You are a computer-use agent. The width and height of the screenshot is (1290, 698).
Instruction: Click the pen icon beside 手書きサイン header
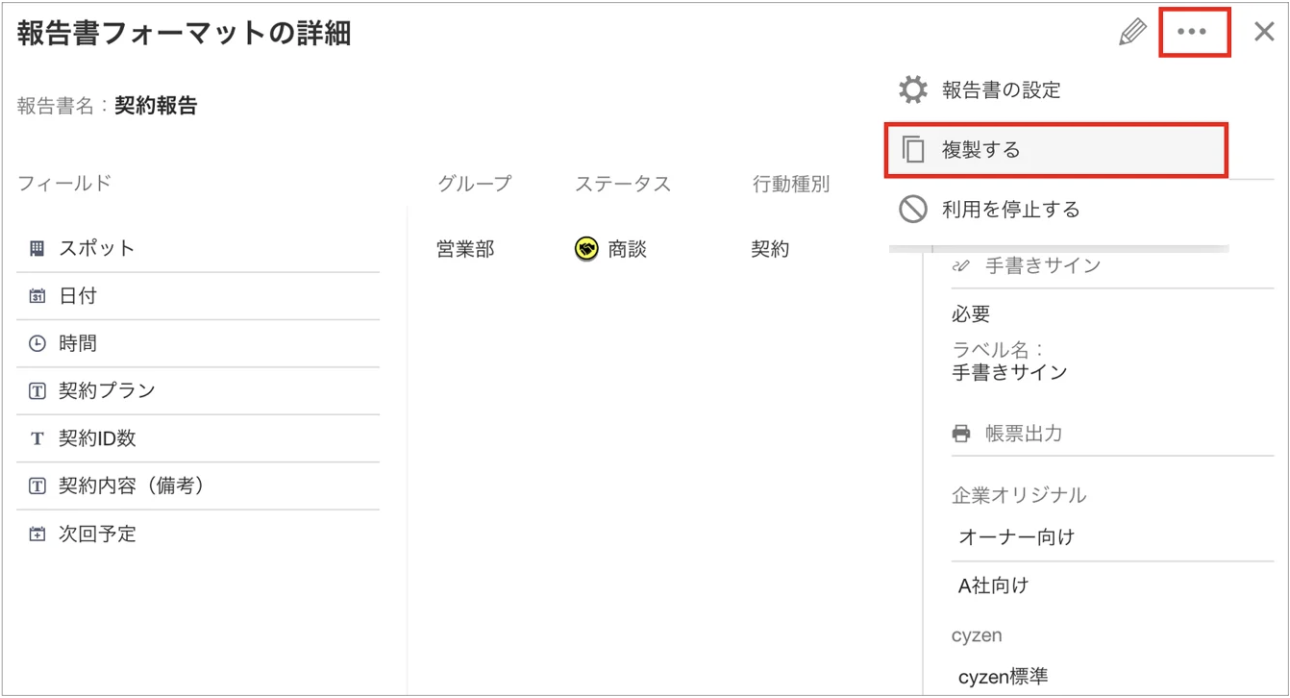[962, 266]
